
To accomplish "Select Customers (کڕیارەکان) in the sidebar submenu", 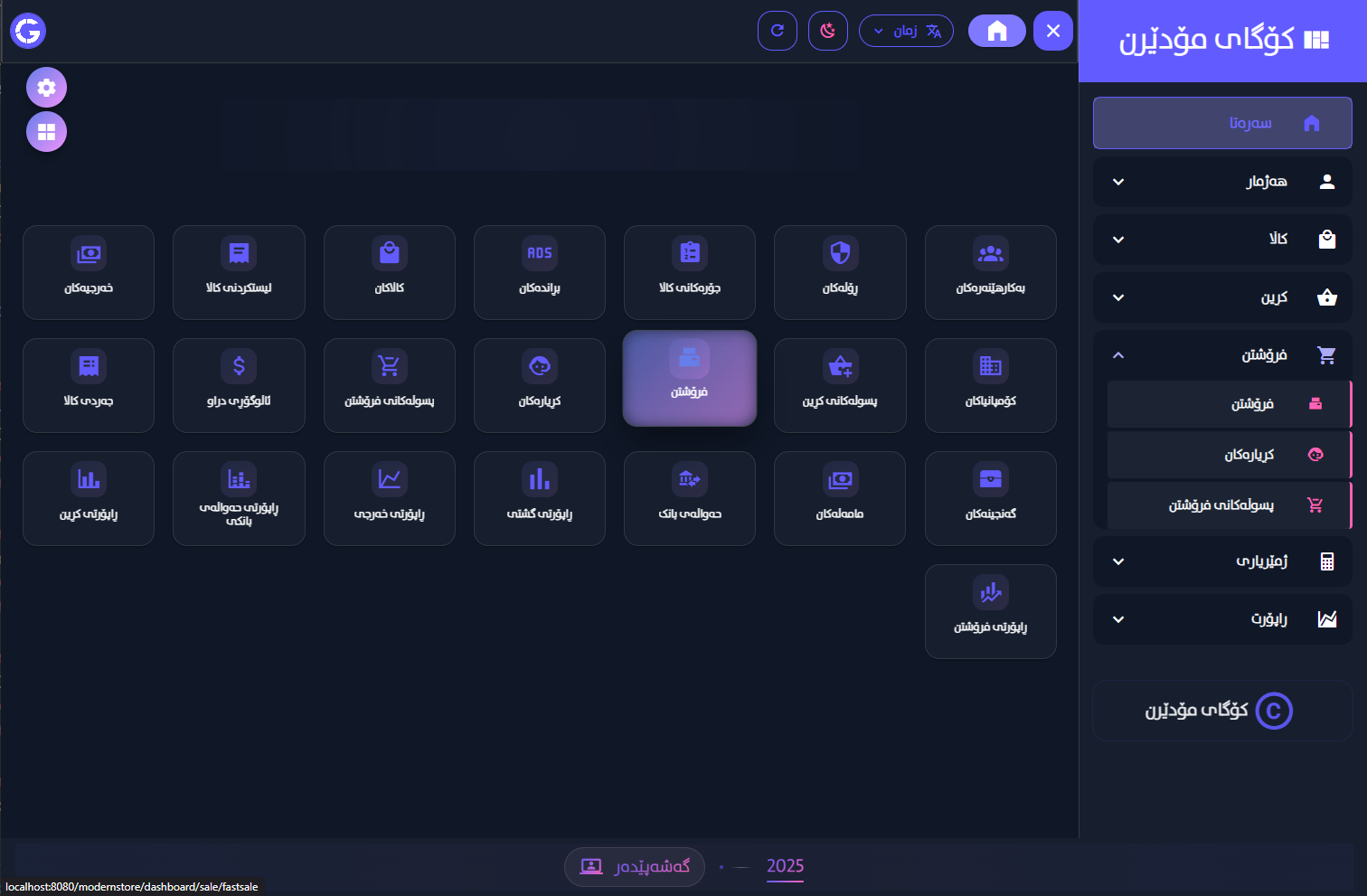I will 1229,455.
